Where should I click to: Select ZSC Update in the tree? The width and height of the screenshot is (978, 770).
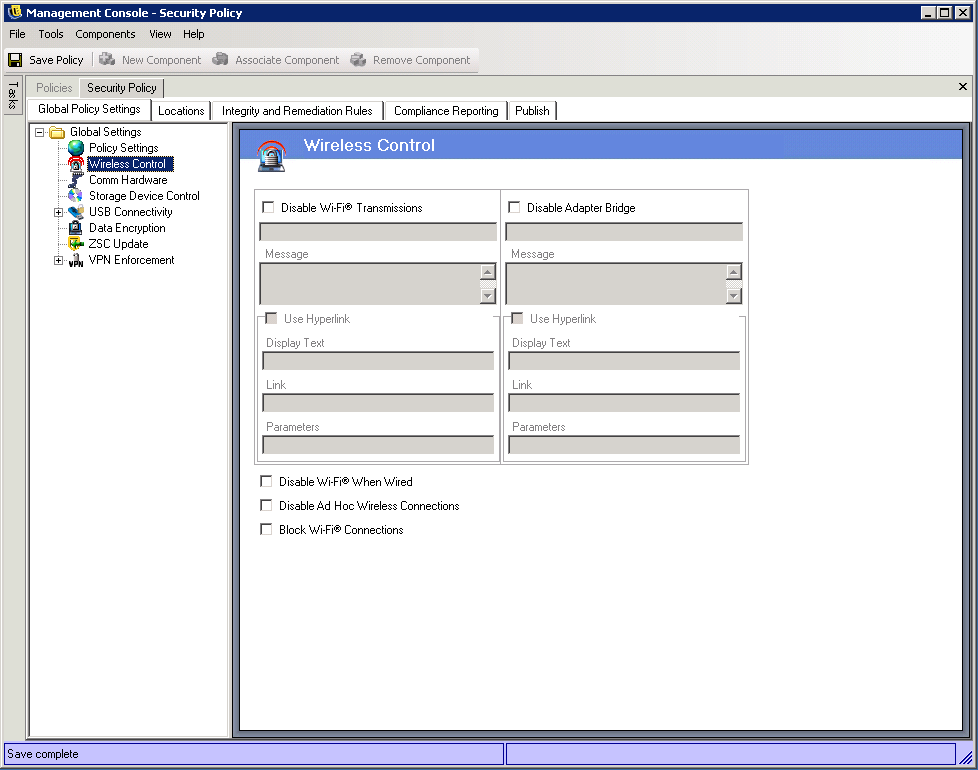[x=119, y=244]
